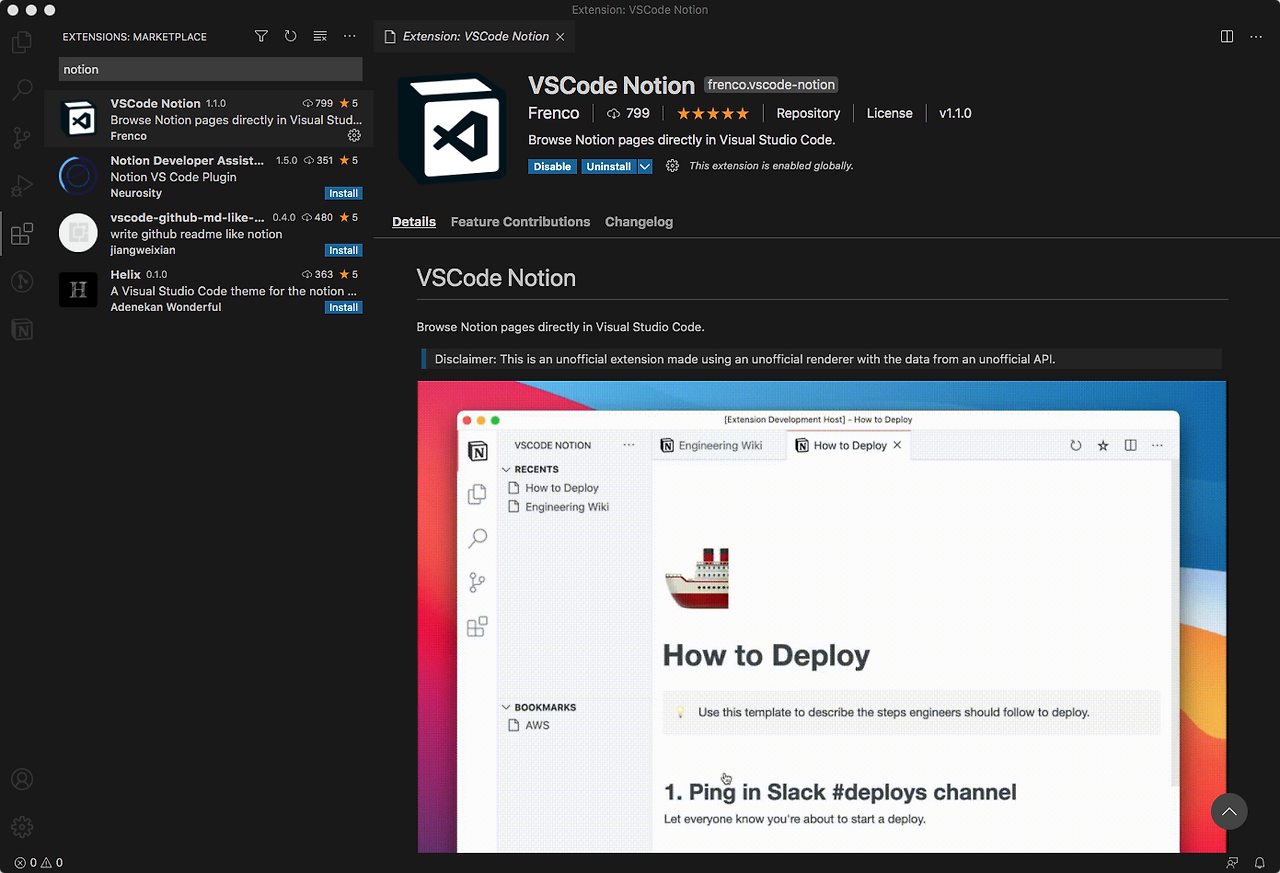
Task: Show errors and warnings in status bar
Action: [x=39, y=862]
